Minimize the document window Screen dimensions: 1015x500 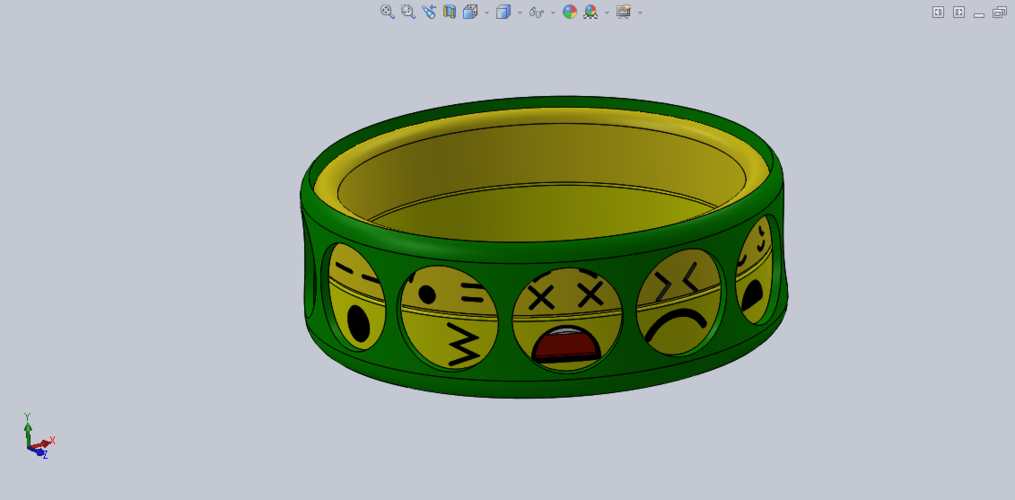click(979, 14)
